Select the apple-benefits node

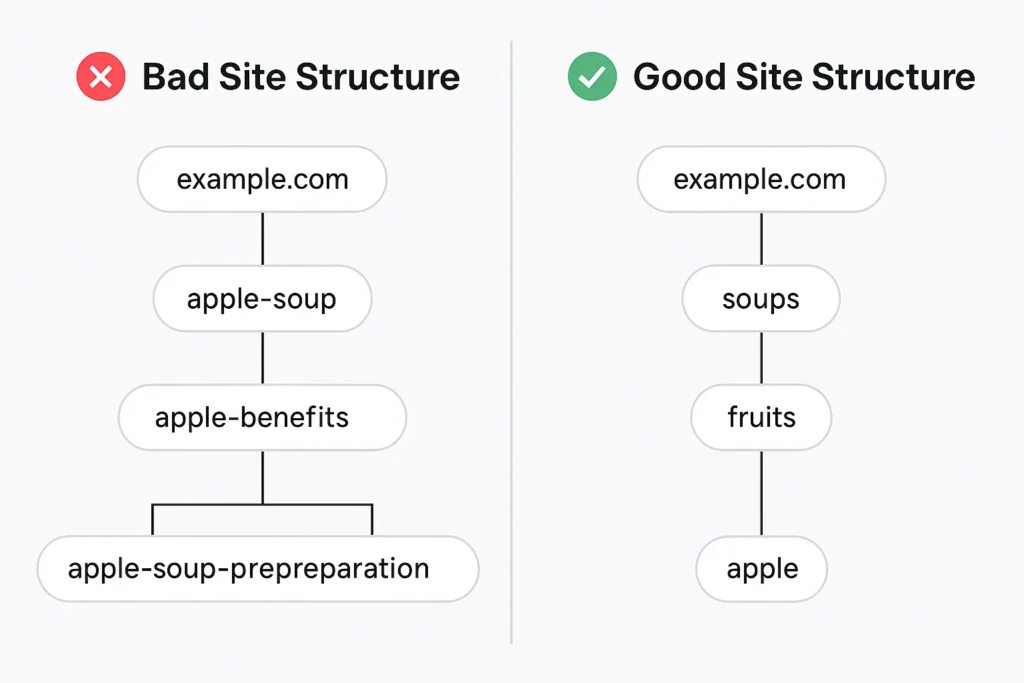coord(262,417)
